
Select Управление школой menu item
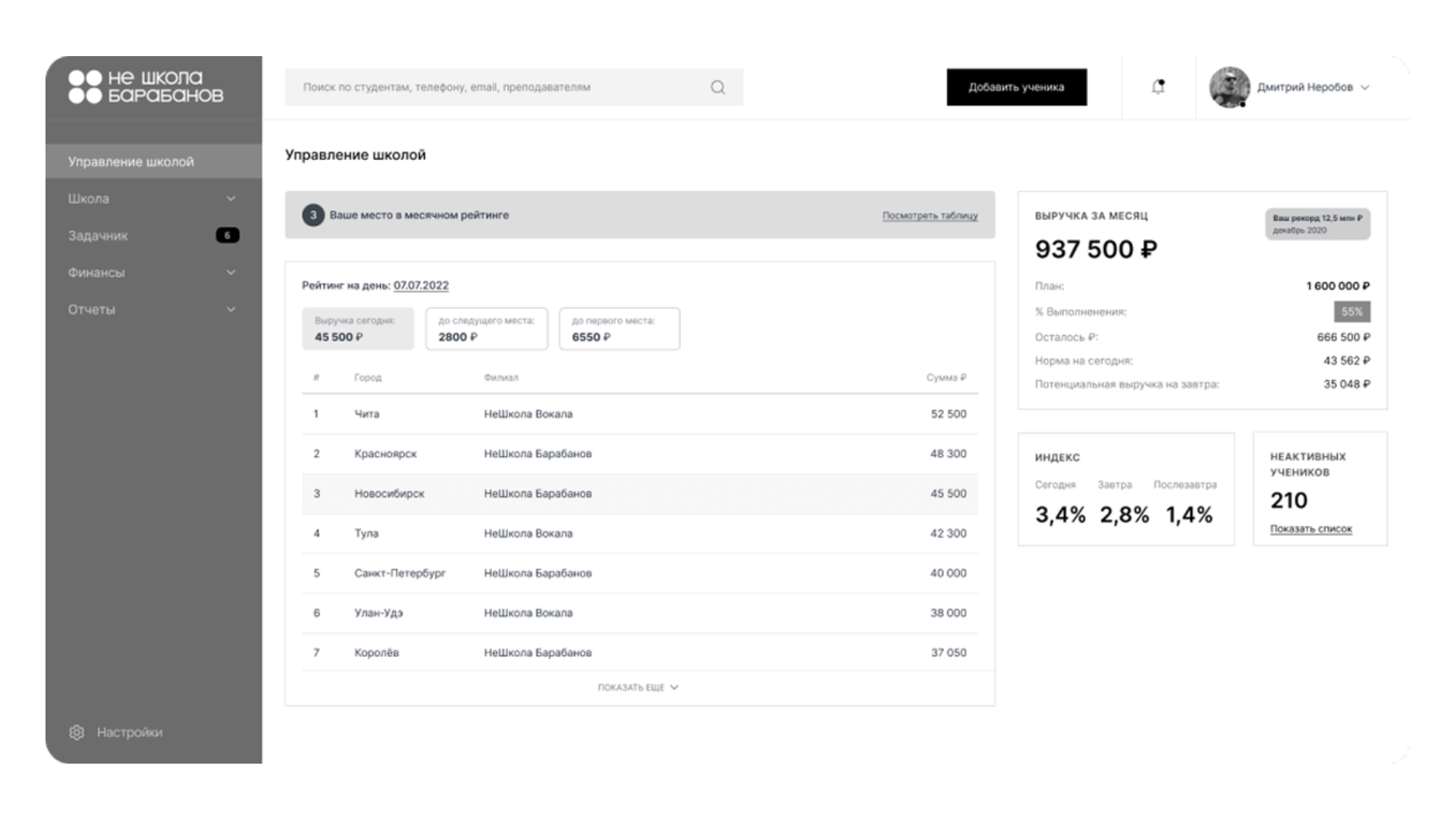tap(131, 162)
